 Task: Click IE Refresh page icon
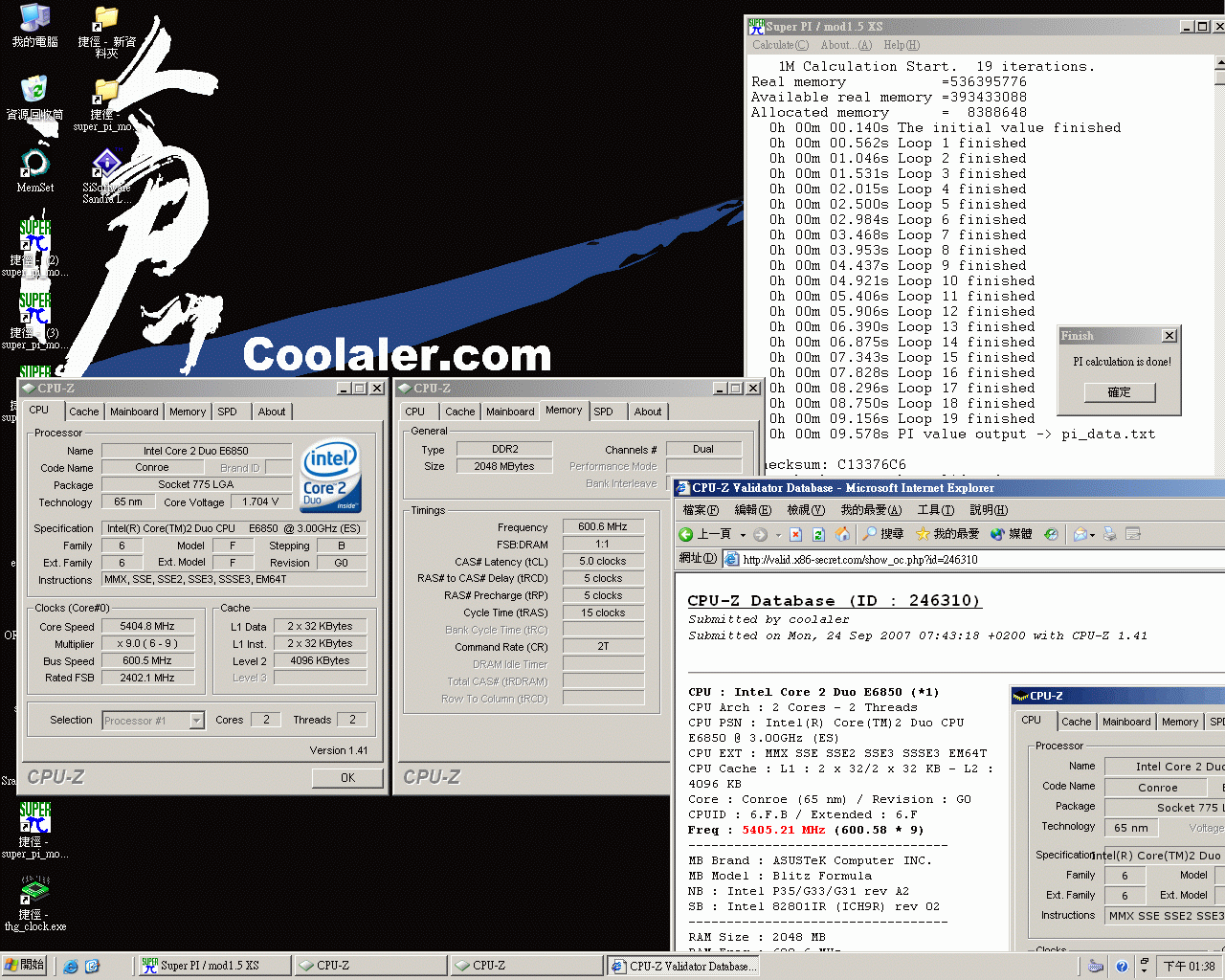[818, 534]
